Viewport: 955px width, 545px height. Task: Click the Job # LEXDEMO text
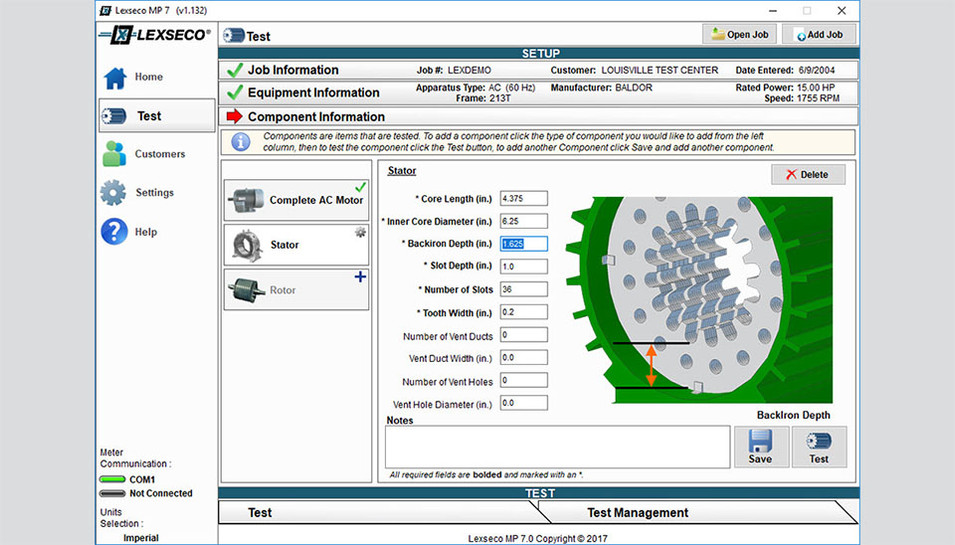point(454,70)
